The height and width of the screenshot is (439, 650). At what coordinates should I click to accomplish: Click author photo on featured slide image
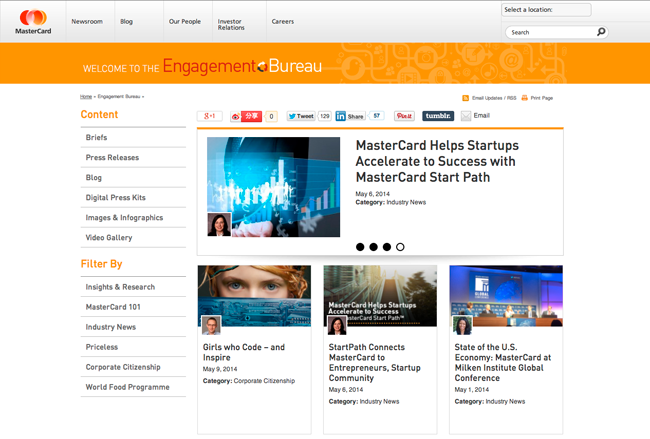tap(219, 225)
